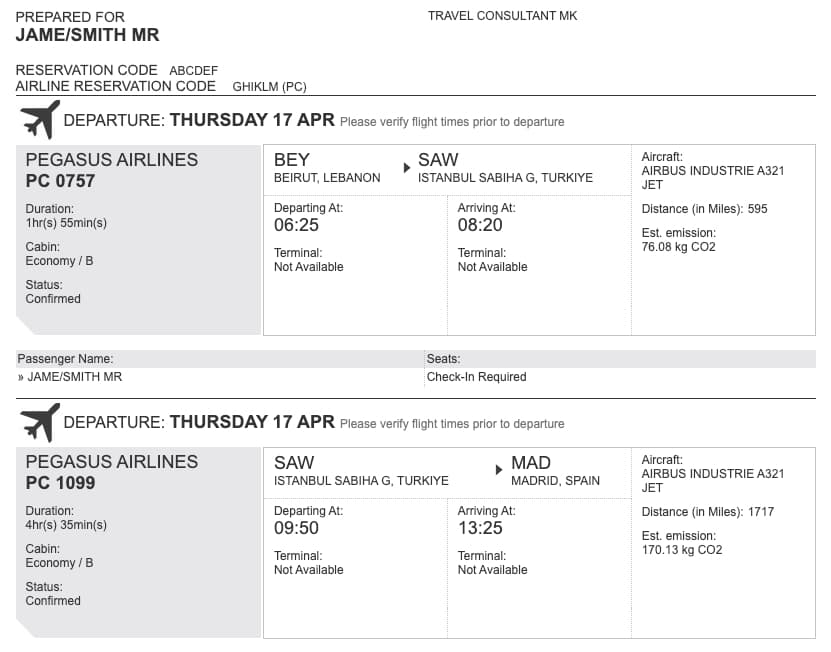Click arrival time 13:25
Viewport: 831px width, 652px height.
pyautogui.click(x=480, y=528)
